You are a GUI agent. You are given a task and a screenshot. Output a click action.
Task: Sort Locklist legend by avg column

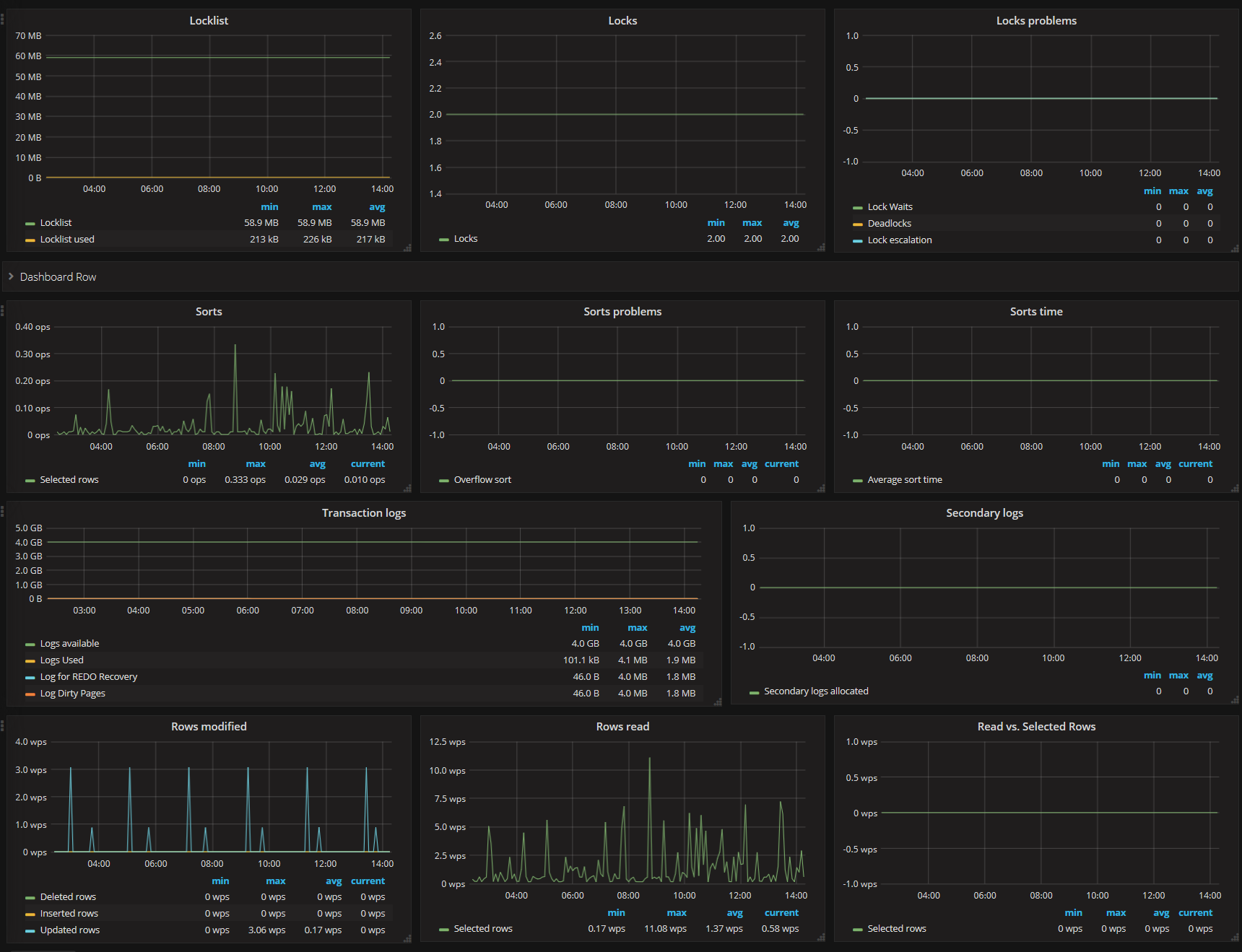coord(377,207)
